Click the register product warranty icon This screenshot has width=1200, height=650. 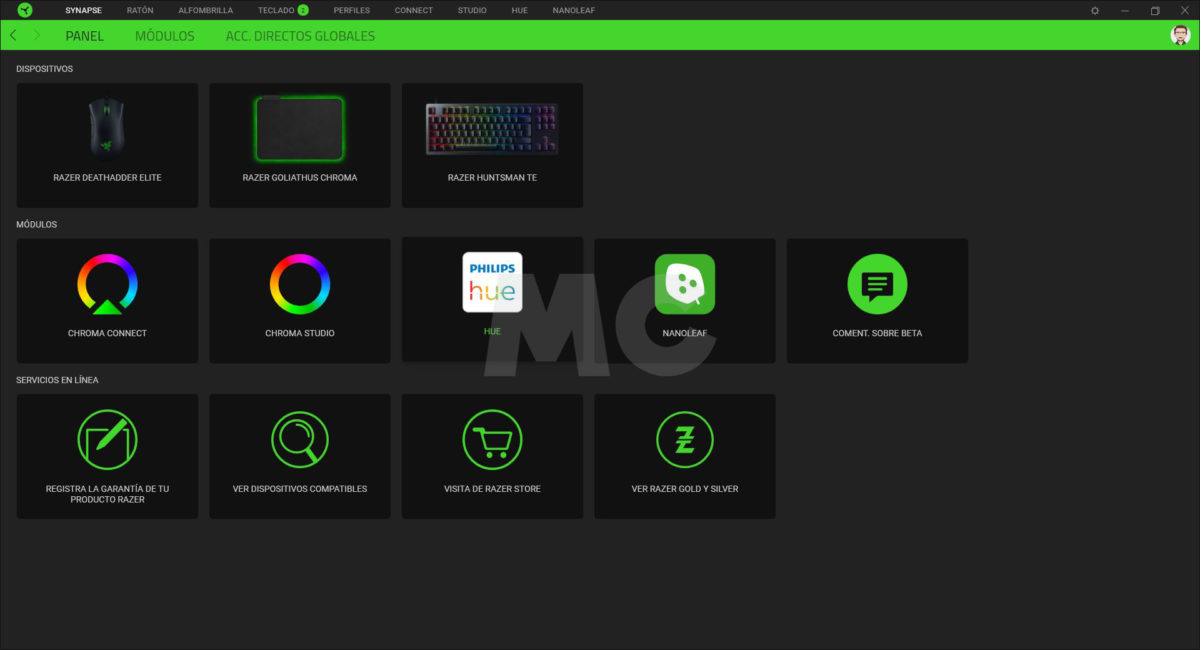(107, 440)
